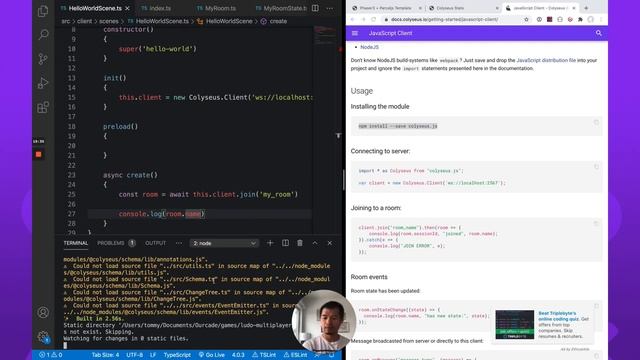This screenshot has height=360, width=640.
Task: Bookmark the page with the star icon
Action: (x=527, y=19)
